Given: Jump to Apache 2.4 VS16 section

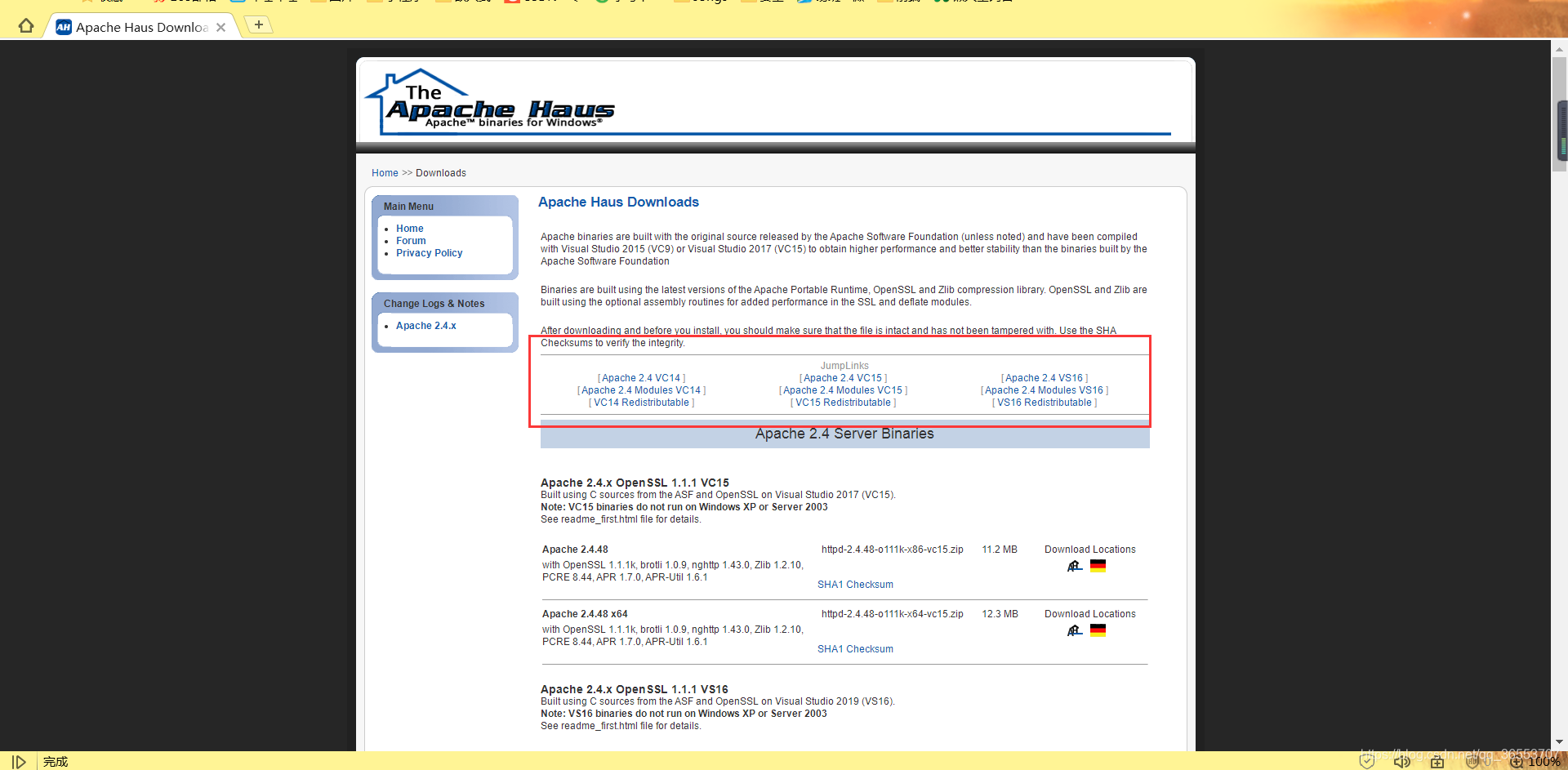Looking at the screenshot, I should 1044,378.
